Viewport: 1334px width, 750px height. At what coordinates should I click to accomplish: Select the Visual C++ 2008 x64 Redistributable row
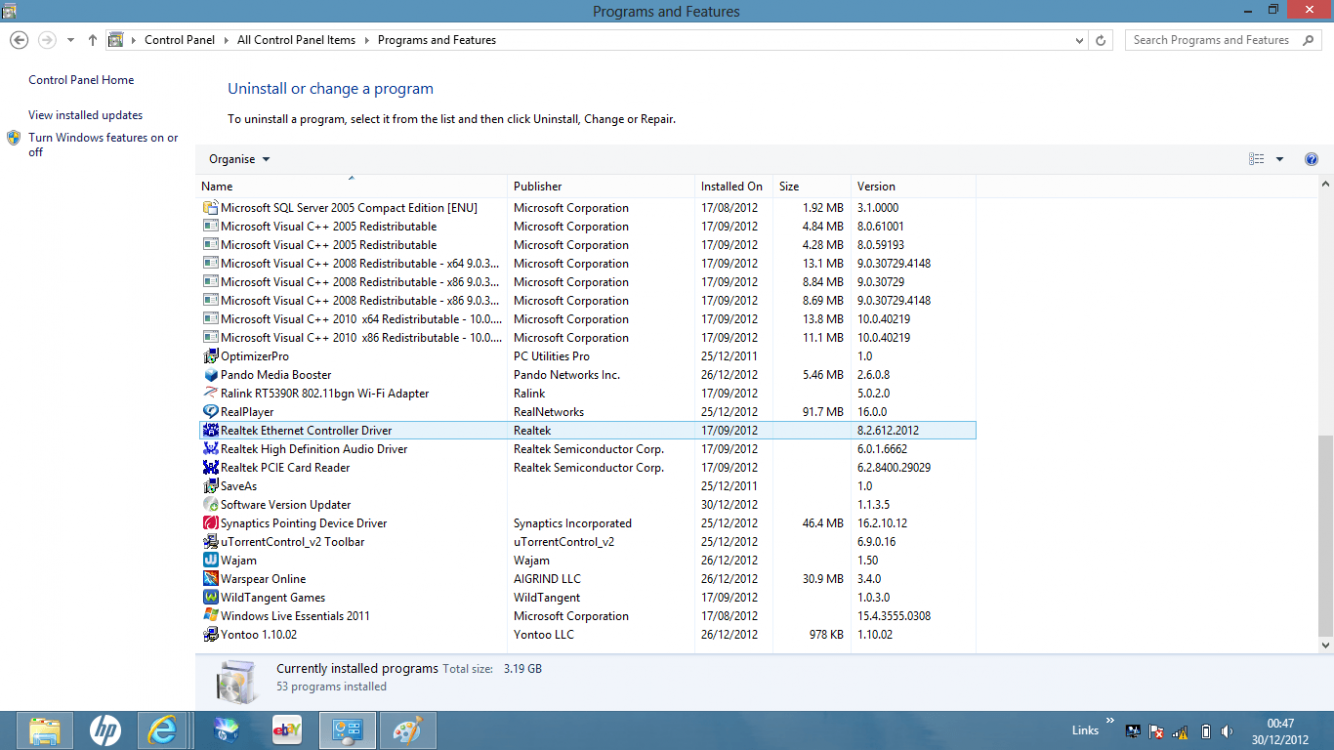(587, 263)
